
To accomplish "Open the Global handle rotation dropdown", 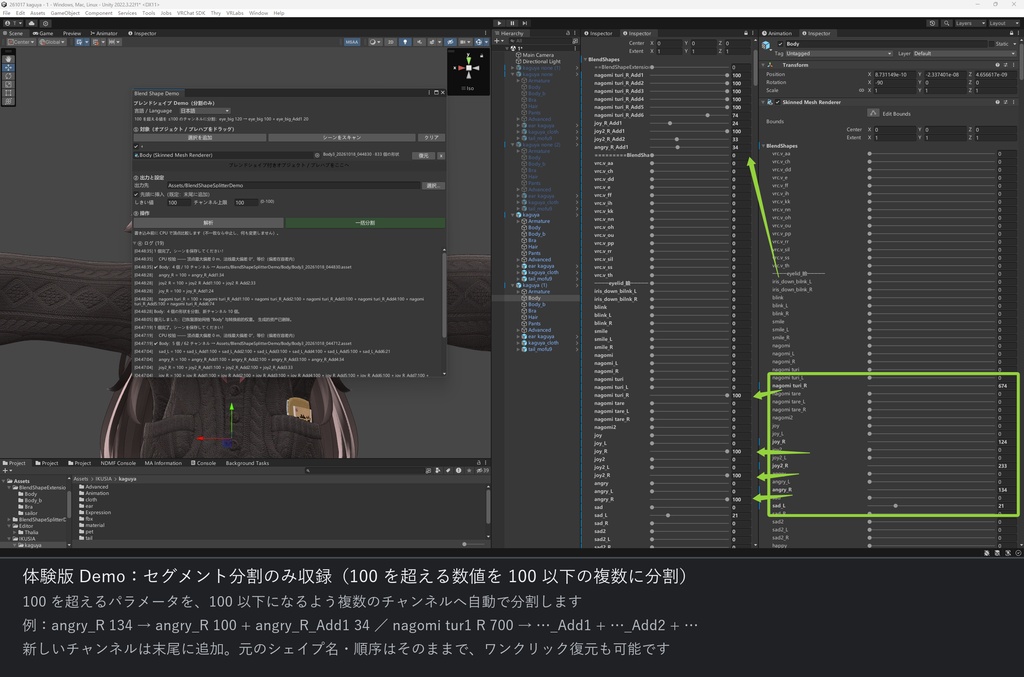I will tap(52, 42).
